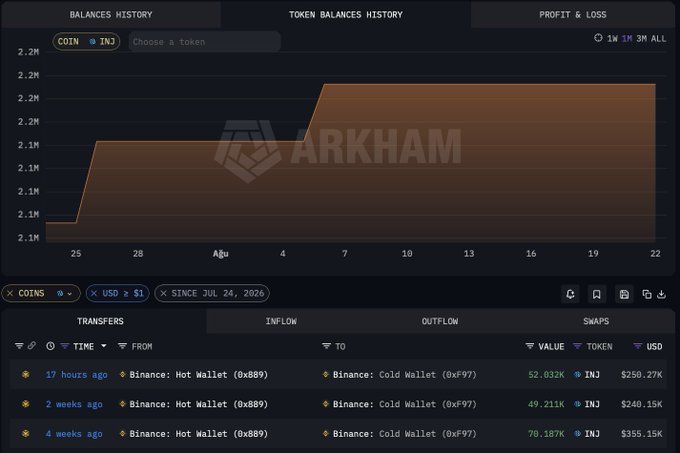Click the alert bell icon

pos(570,294)
